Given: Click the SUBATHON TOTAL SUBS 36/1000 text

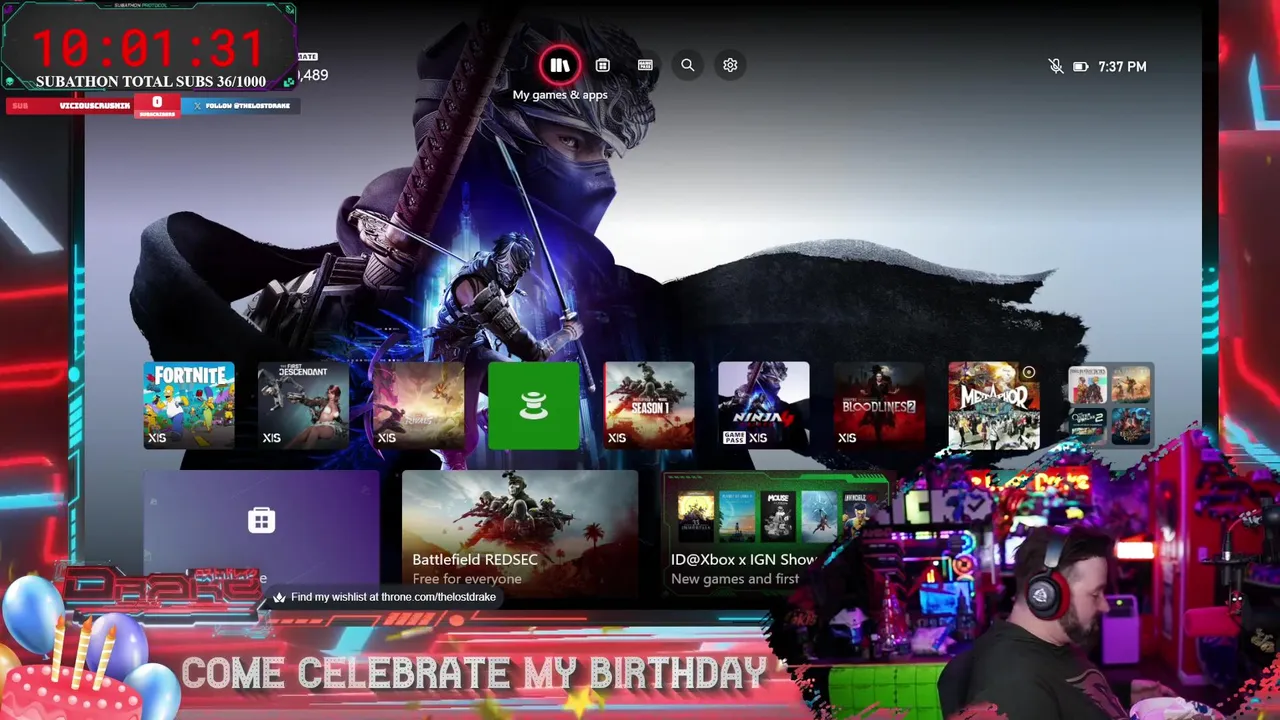Looking at the screenshot, I should click(x=151, y=82).
